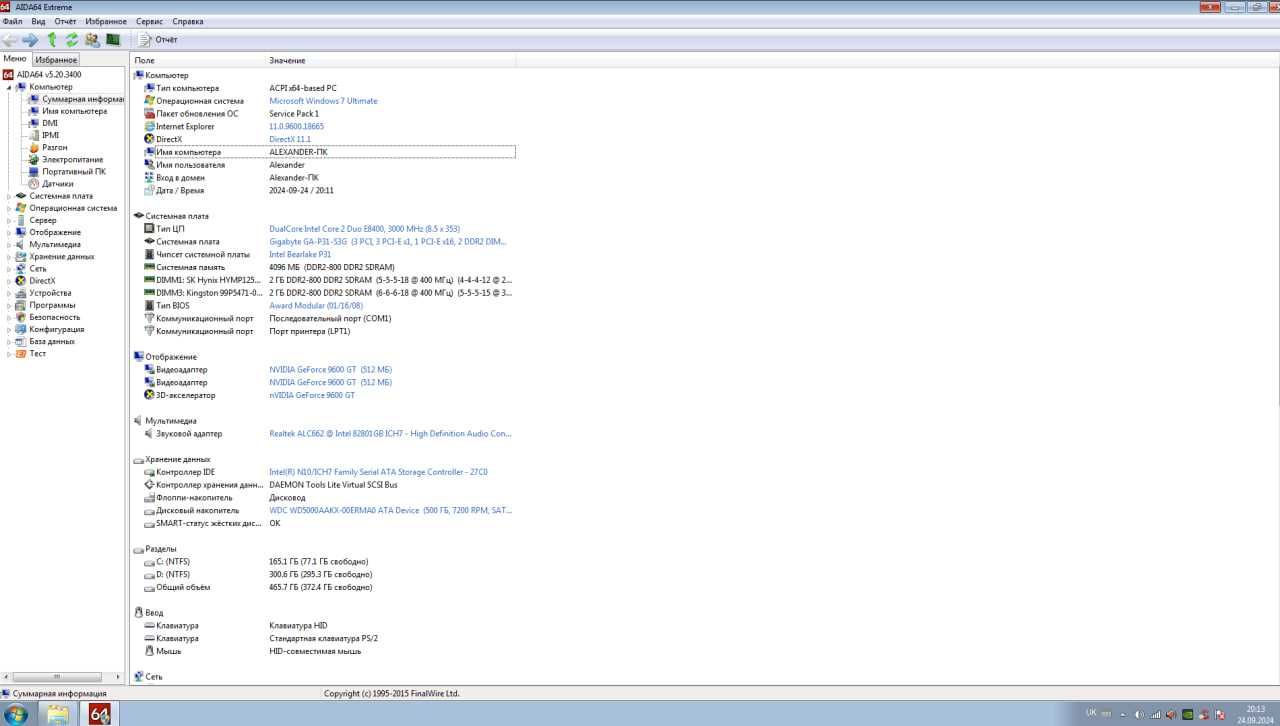Expand the Хранение данных tree node
The width and height of the screenshot is (1280, 726).
coord(9,256)
